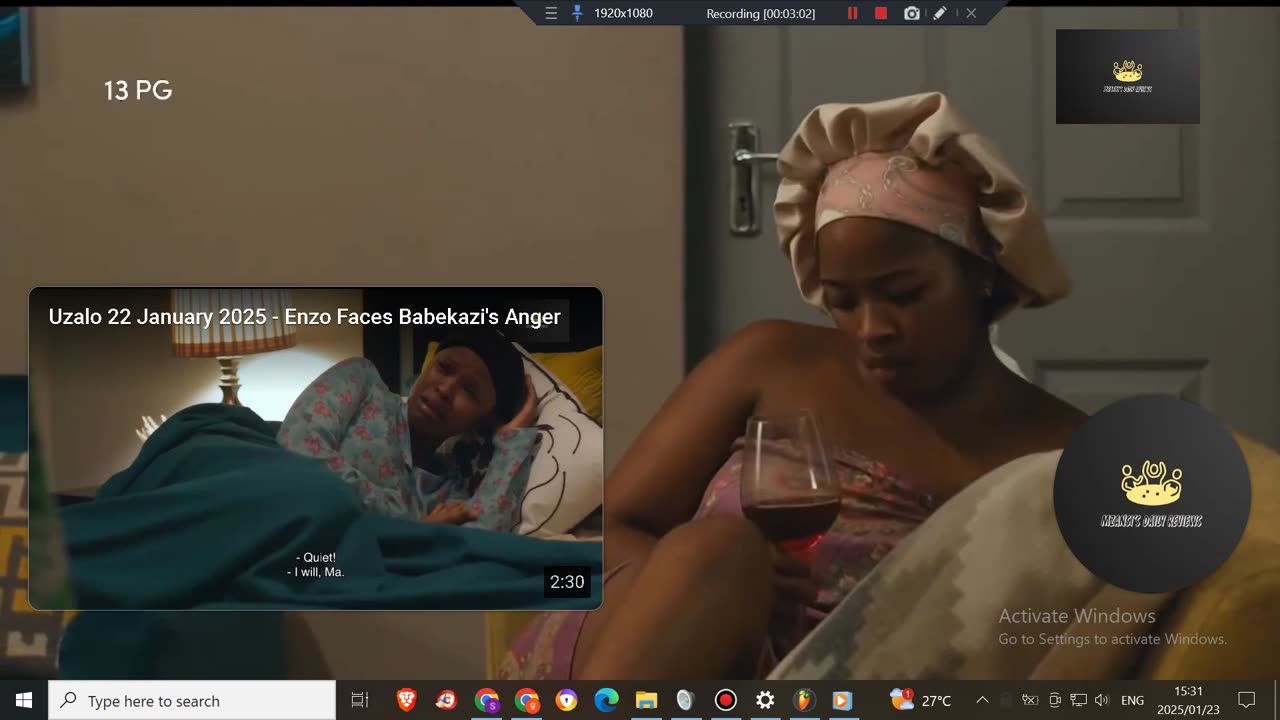
Task: Open the weather widget showing 27°C
Action: point(920,700)
